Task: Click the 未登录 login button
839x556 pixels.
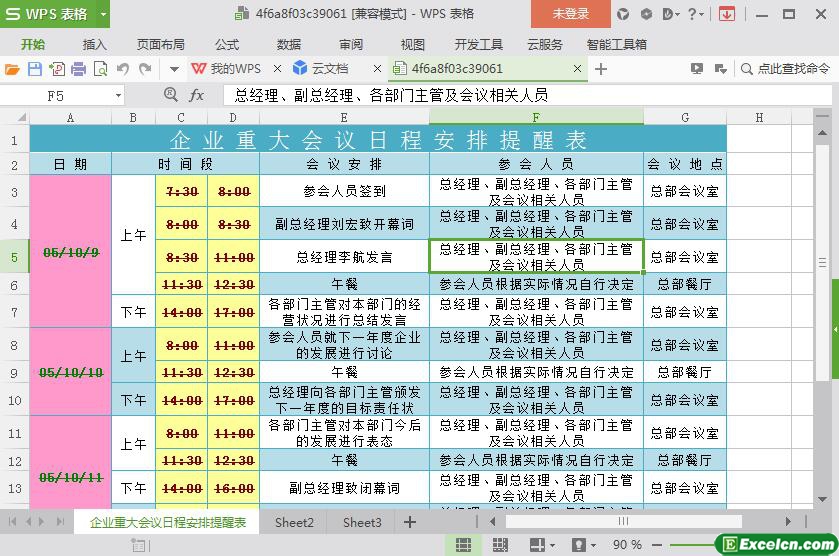Action: [571, 14]
